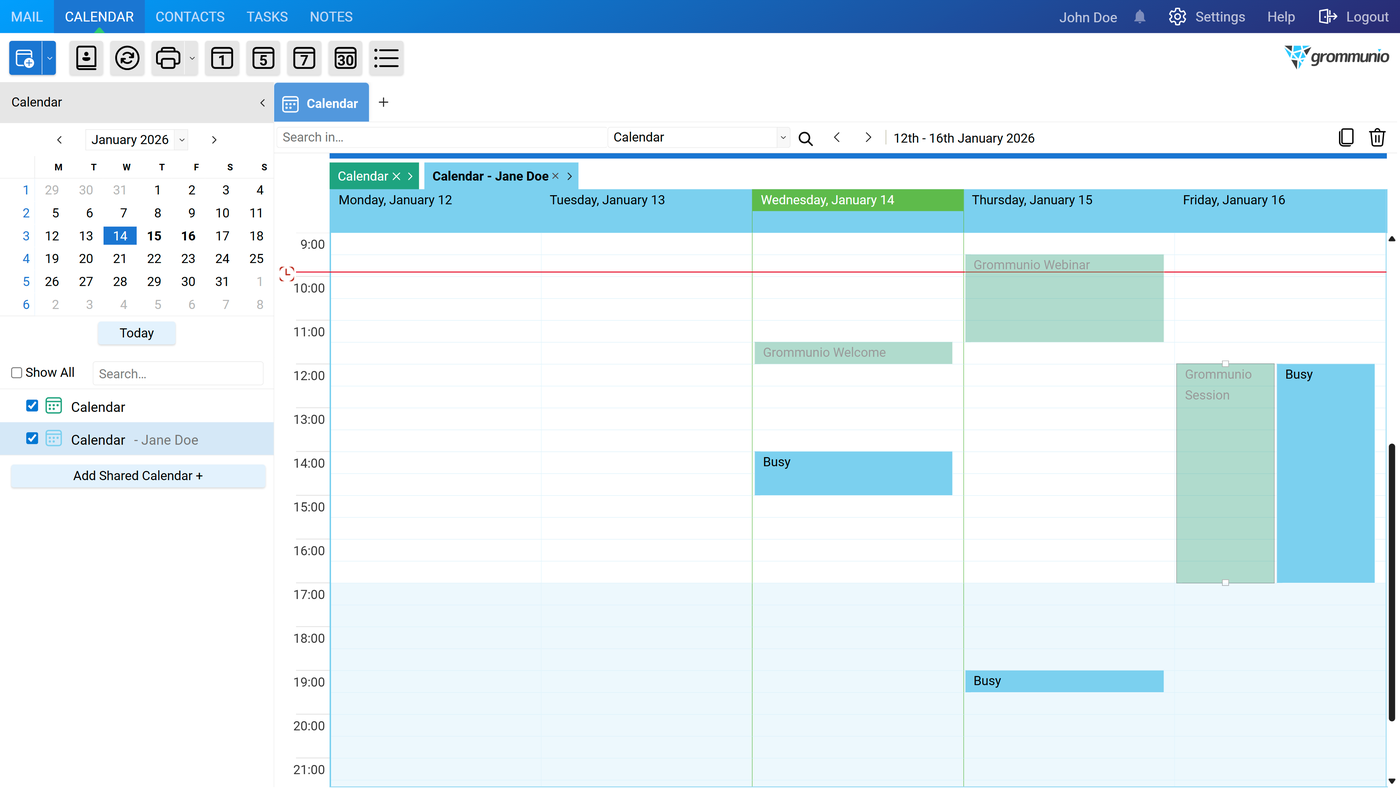Screen dimensions: 1400x788
Task: Uncheck Jane Doe's Calendar checkbox
Action: [x=32, y=438]
